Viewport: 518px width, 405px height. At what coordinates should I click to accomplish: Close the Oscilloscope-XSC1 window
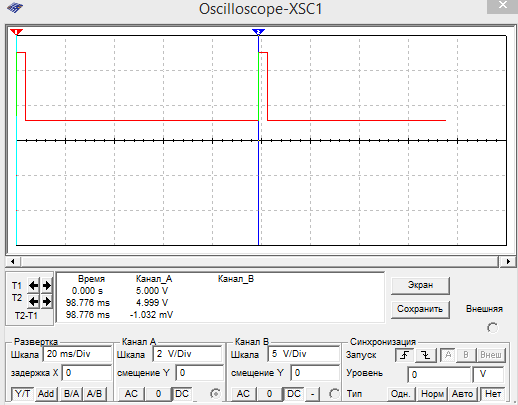click(502, 6)
